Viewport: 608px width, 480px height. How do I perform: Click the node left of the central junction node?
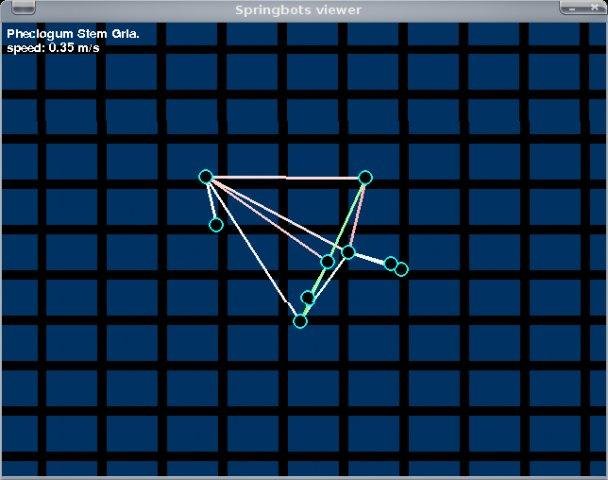[328, 262]
